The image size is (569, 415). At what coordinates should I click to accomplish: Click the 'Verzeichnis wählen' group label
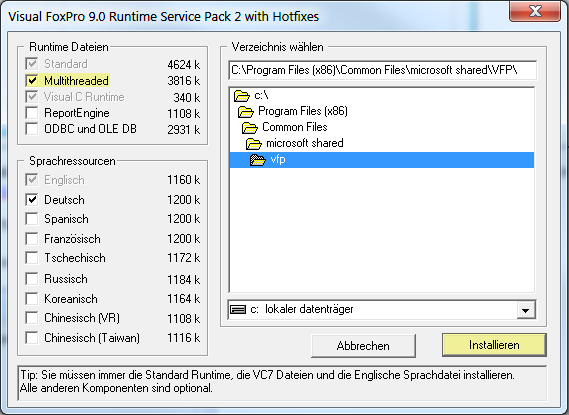coord(278,47)
